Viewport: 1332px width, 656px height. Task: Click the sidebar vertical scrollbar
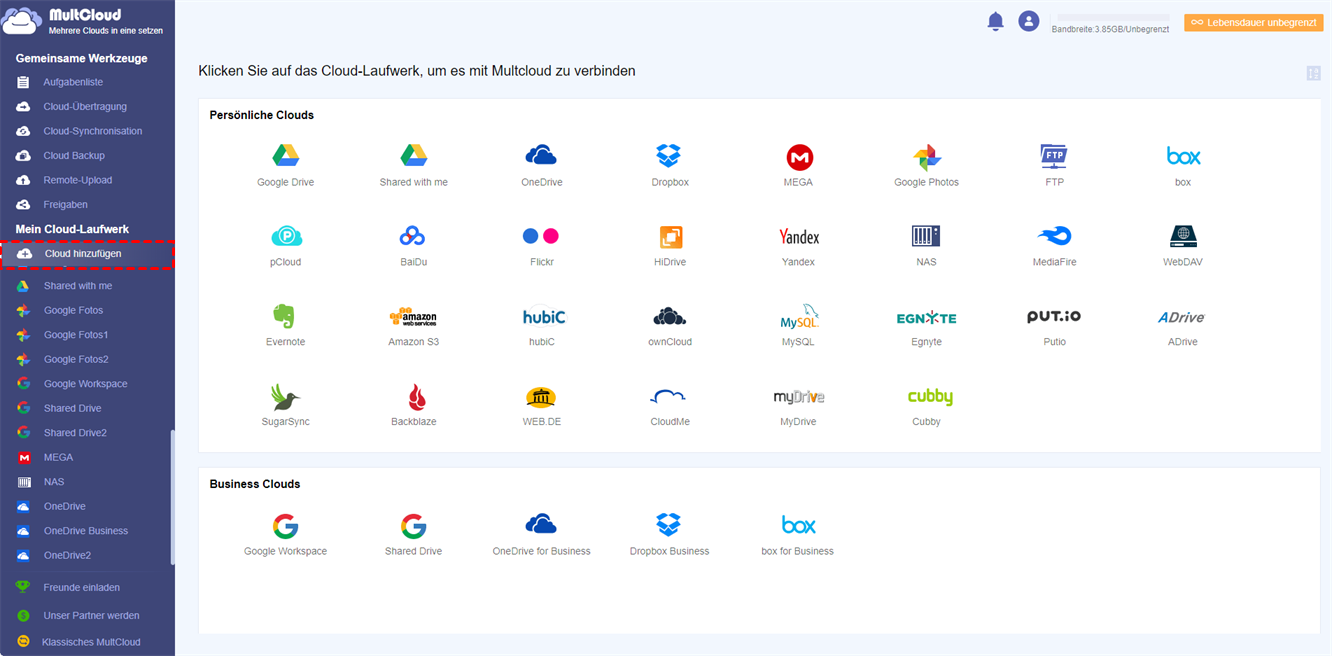click(173, 497)
